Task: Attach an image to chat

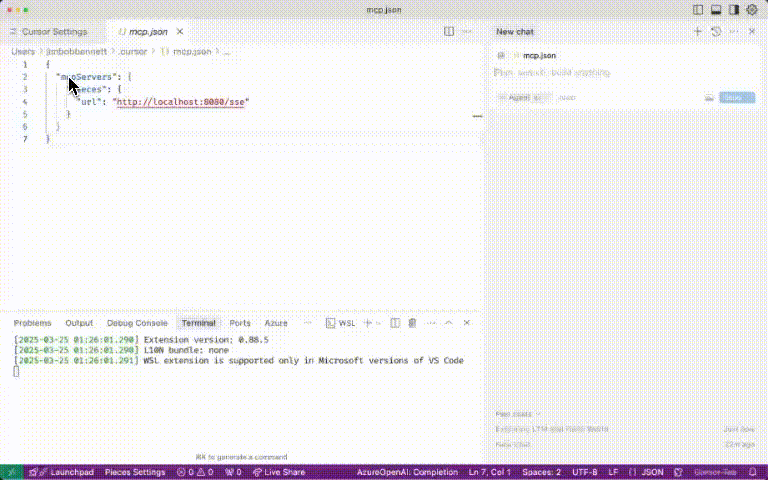Action: click(709, 97)
